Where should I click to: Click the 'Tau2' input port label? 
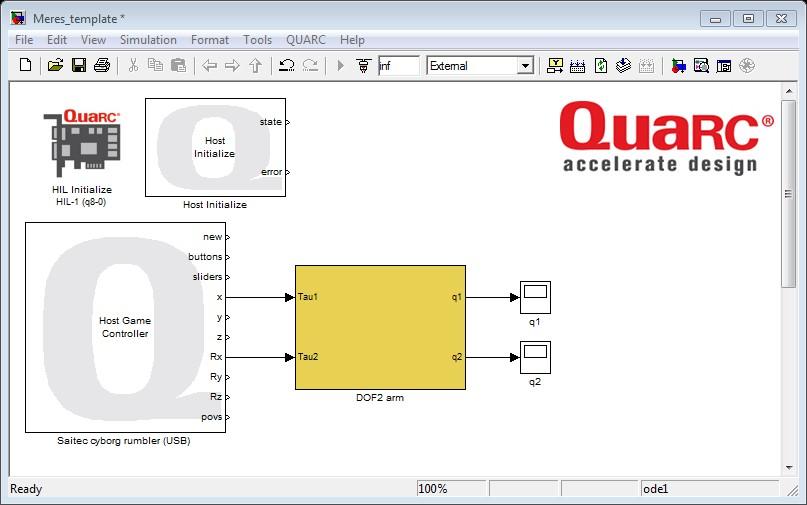tap(308, 357)
